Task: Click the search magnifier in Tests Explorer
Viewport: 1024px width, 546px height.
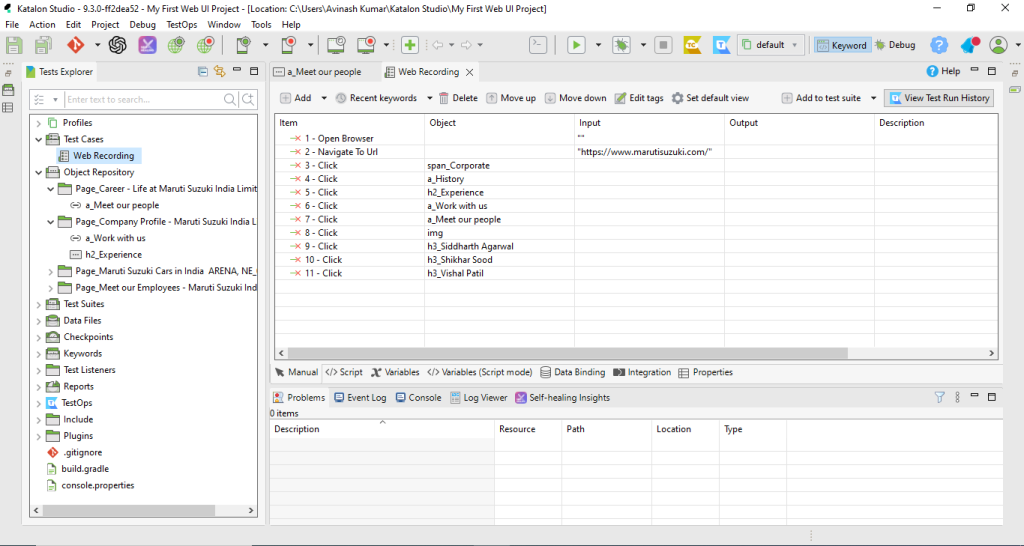Action: pos(230,99)
